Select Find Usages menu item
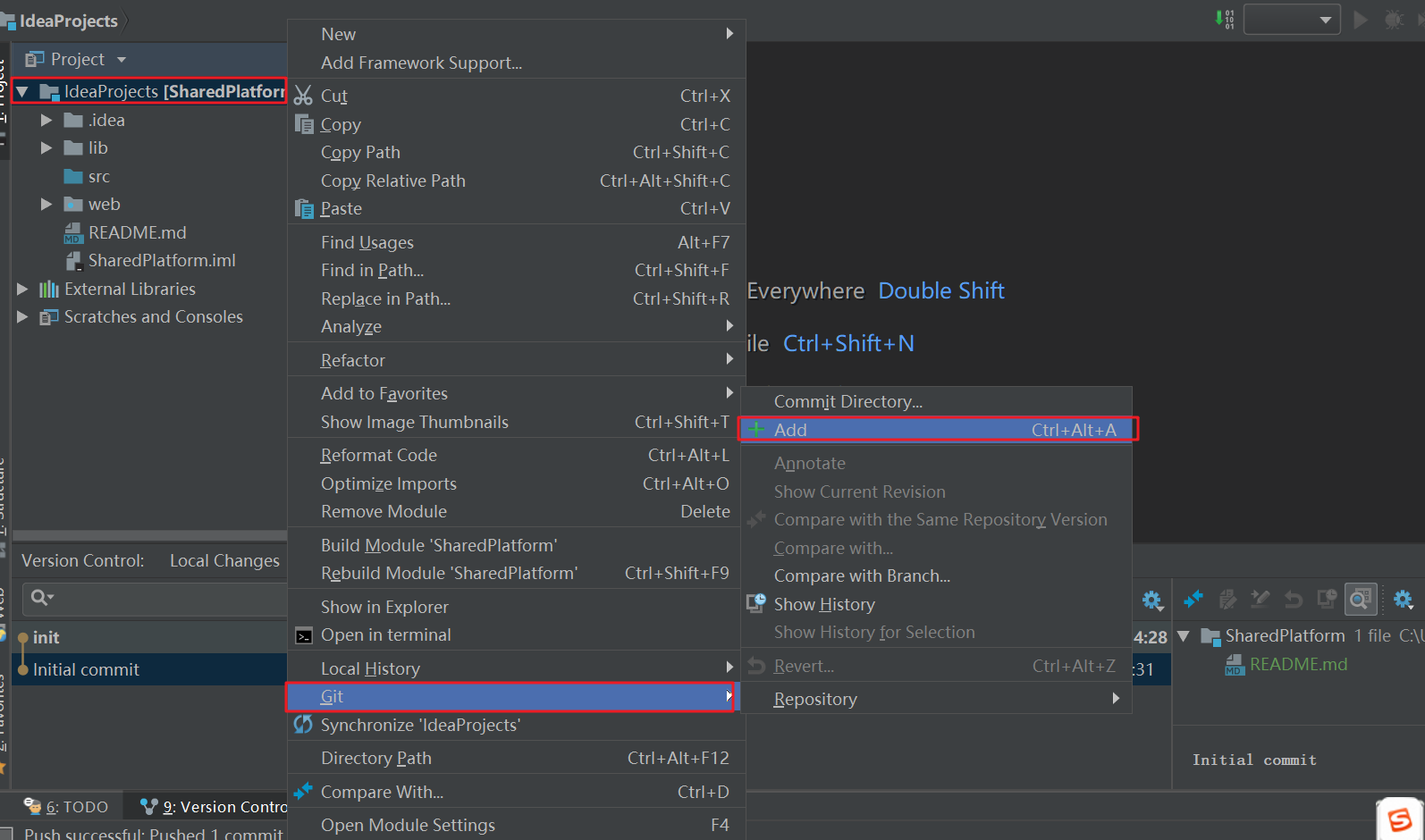This screenshot has height=840, width=1425. tap(516, 242)
